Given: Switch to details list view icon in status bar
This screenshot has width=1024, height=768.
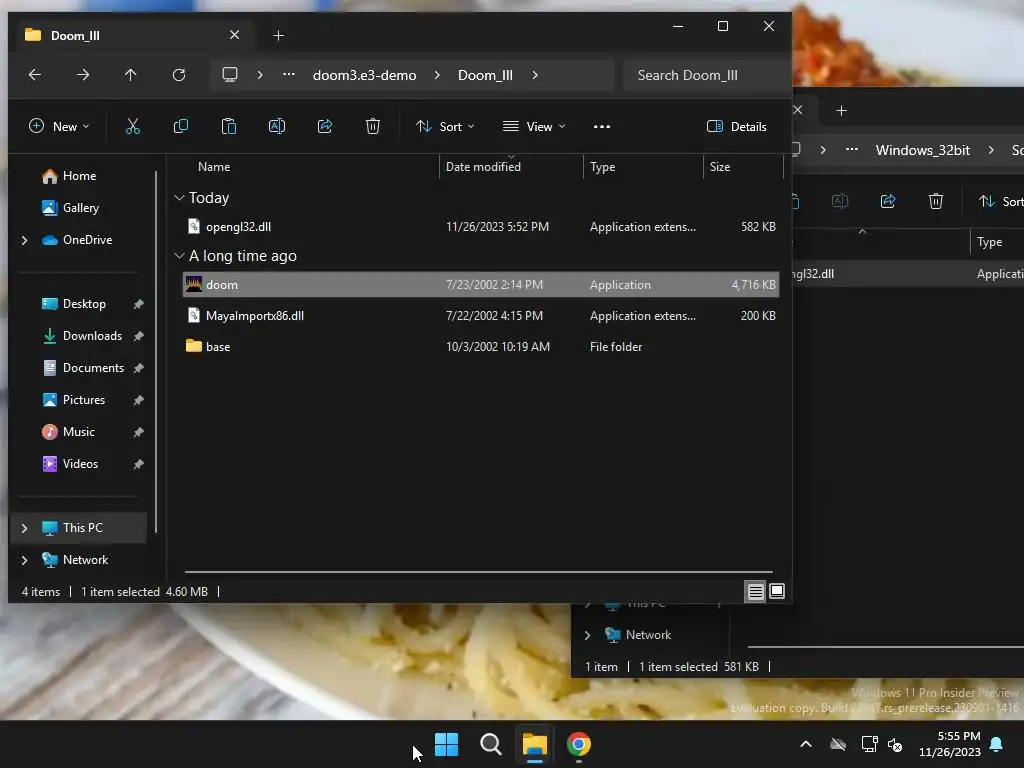Looking at the screenshot, I should pos(755,592).
